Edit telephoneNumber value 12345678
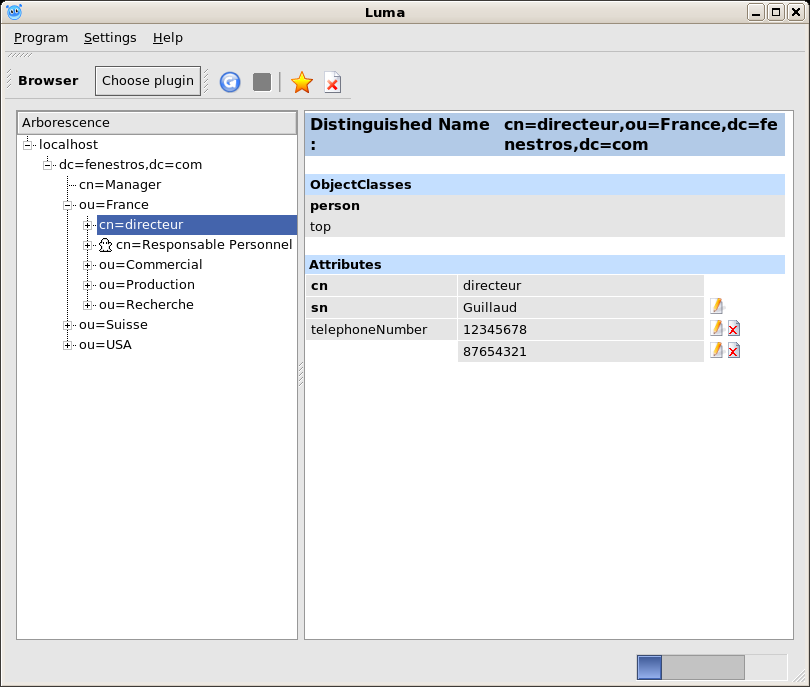This screenshot has height=687, width=810. click(x=716, y=328)
